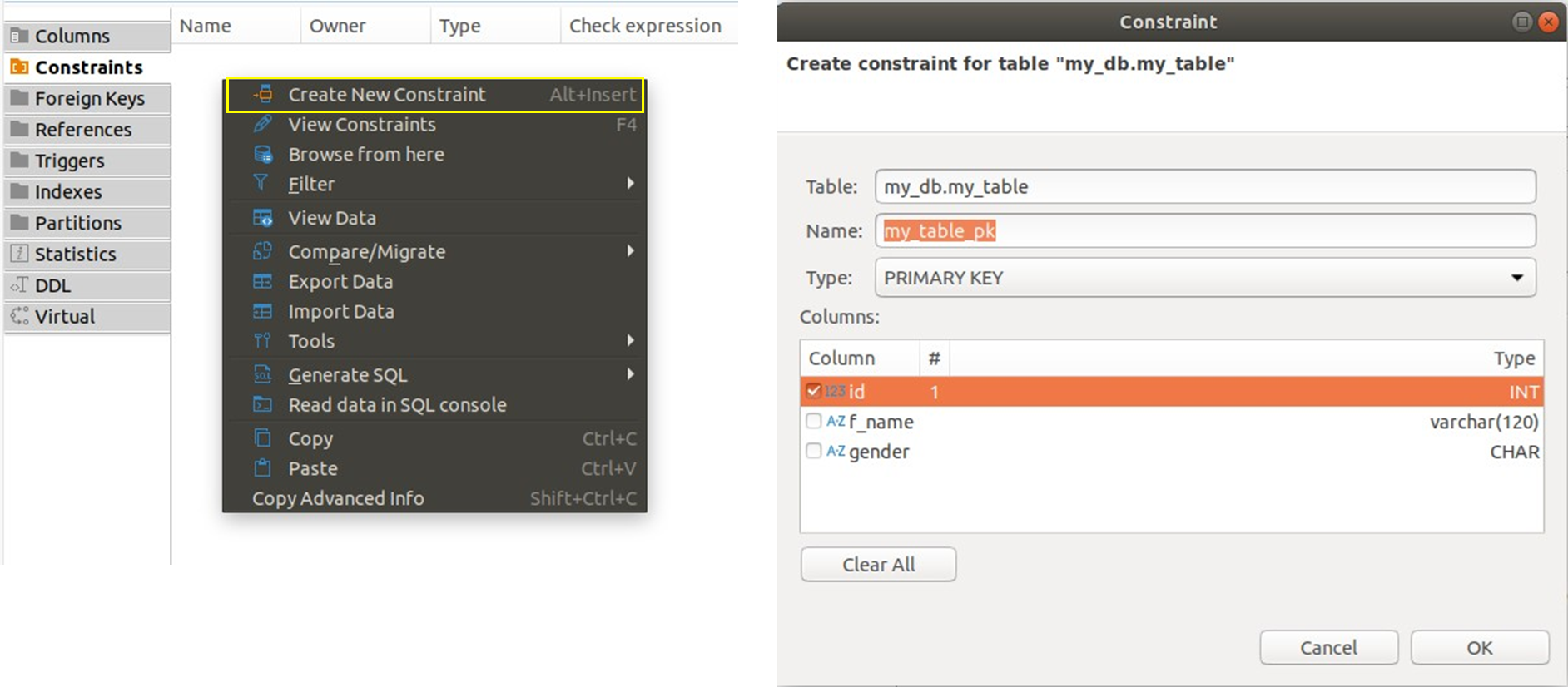
Task: Click the maximize button of Constraint dialog
Action: click(x=1521, y=22)
